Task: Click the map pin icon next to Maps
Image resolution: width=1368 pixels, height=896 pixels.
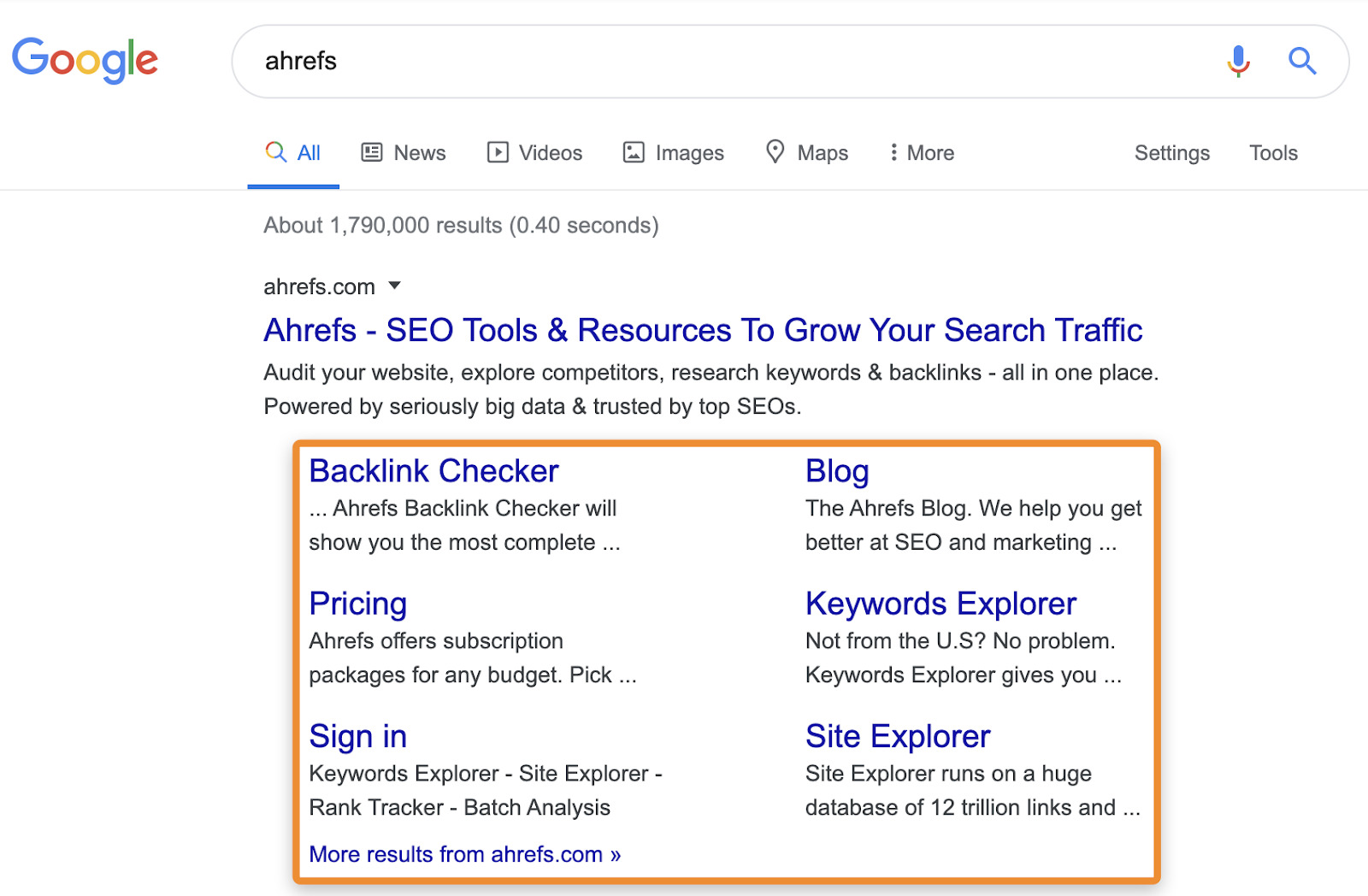Action: pos(775,152)
